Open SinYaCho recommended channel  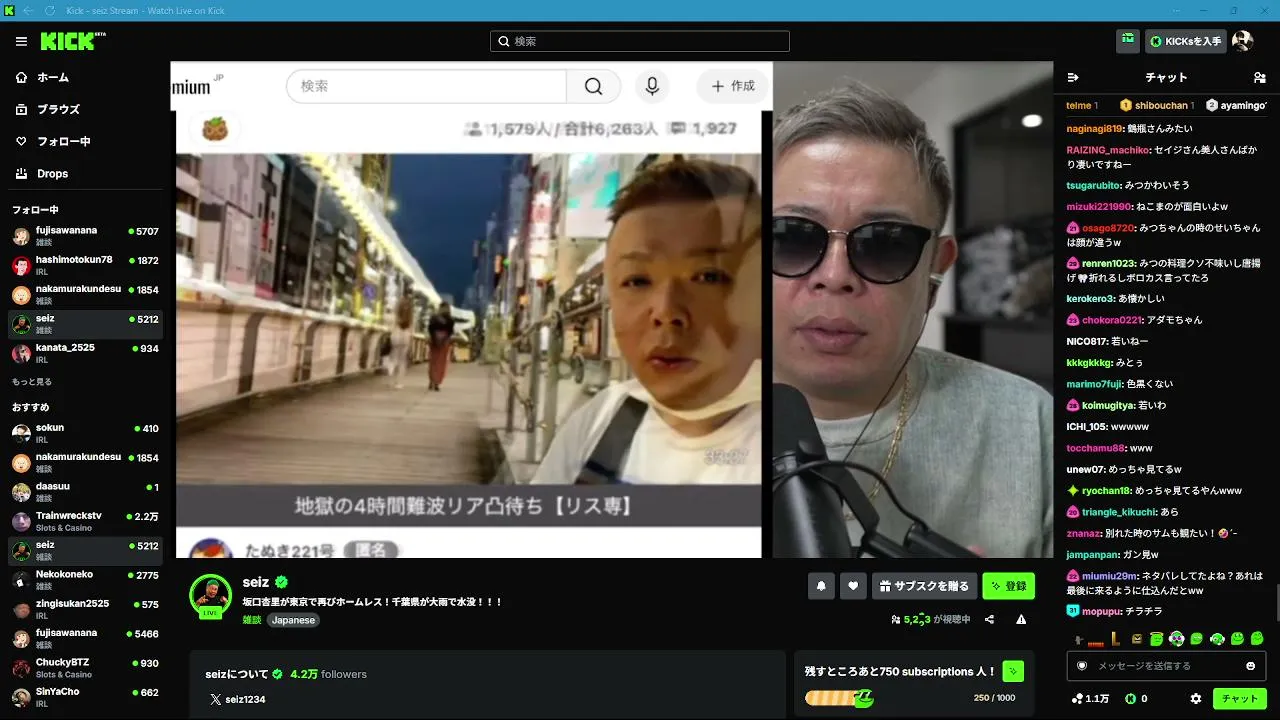coord(85,697)
